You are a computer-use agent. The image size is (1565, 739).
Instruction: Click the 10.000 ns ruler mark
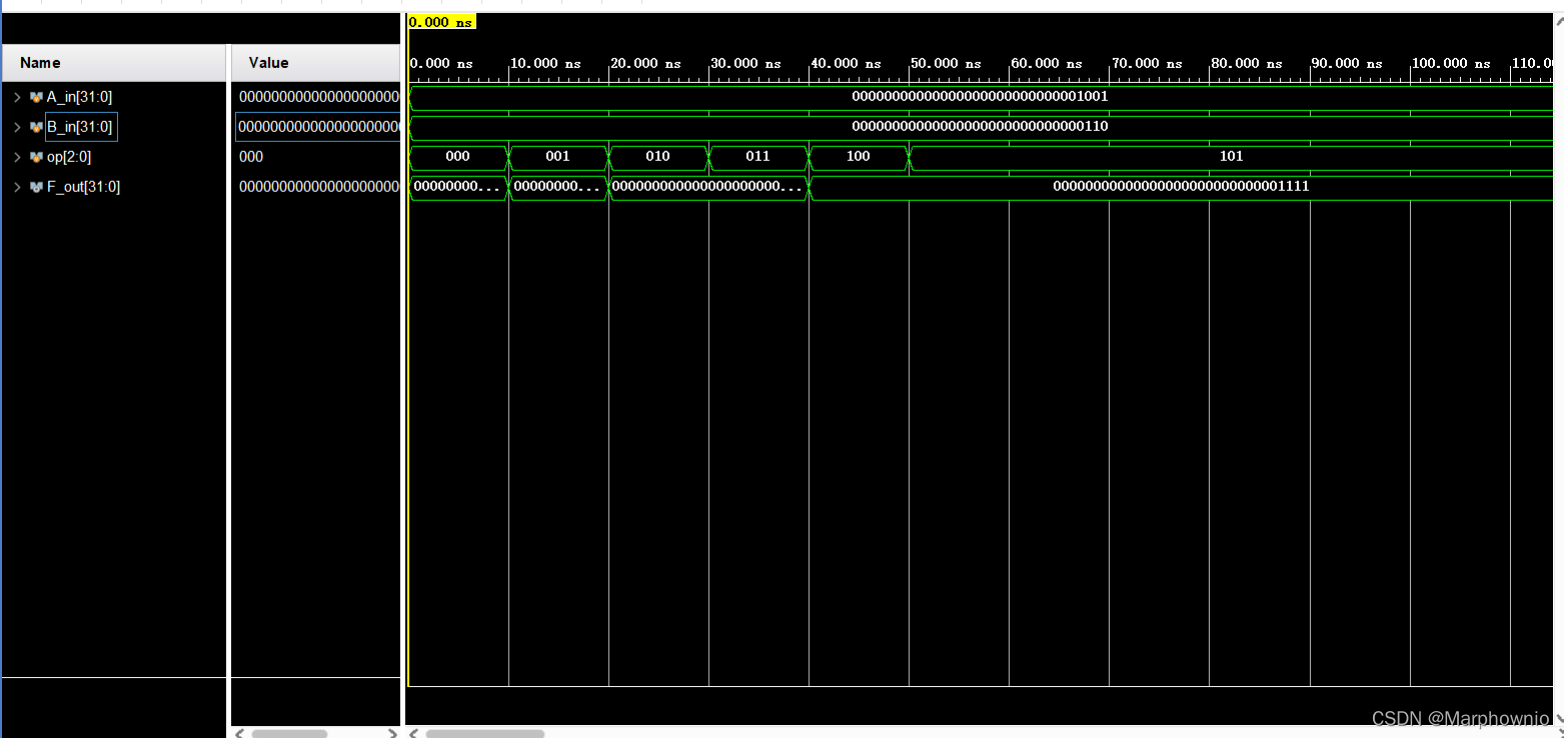tap(546, 63)
